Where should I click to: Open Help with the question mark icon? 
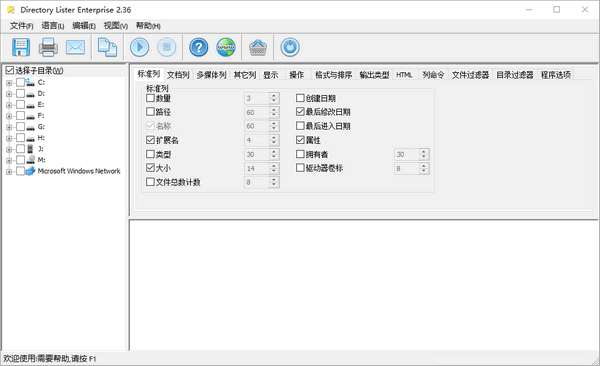(x=199, y=47)
